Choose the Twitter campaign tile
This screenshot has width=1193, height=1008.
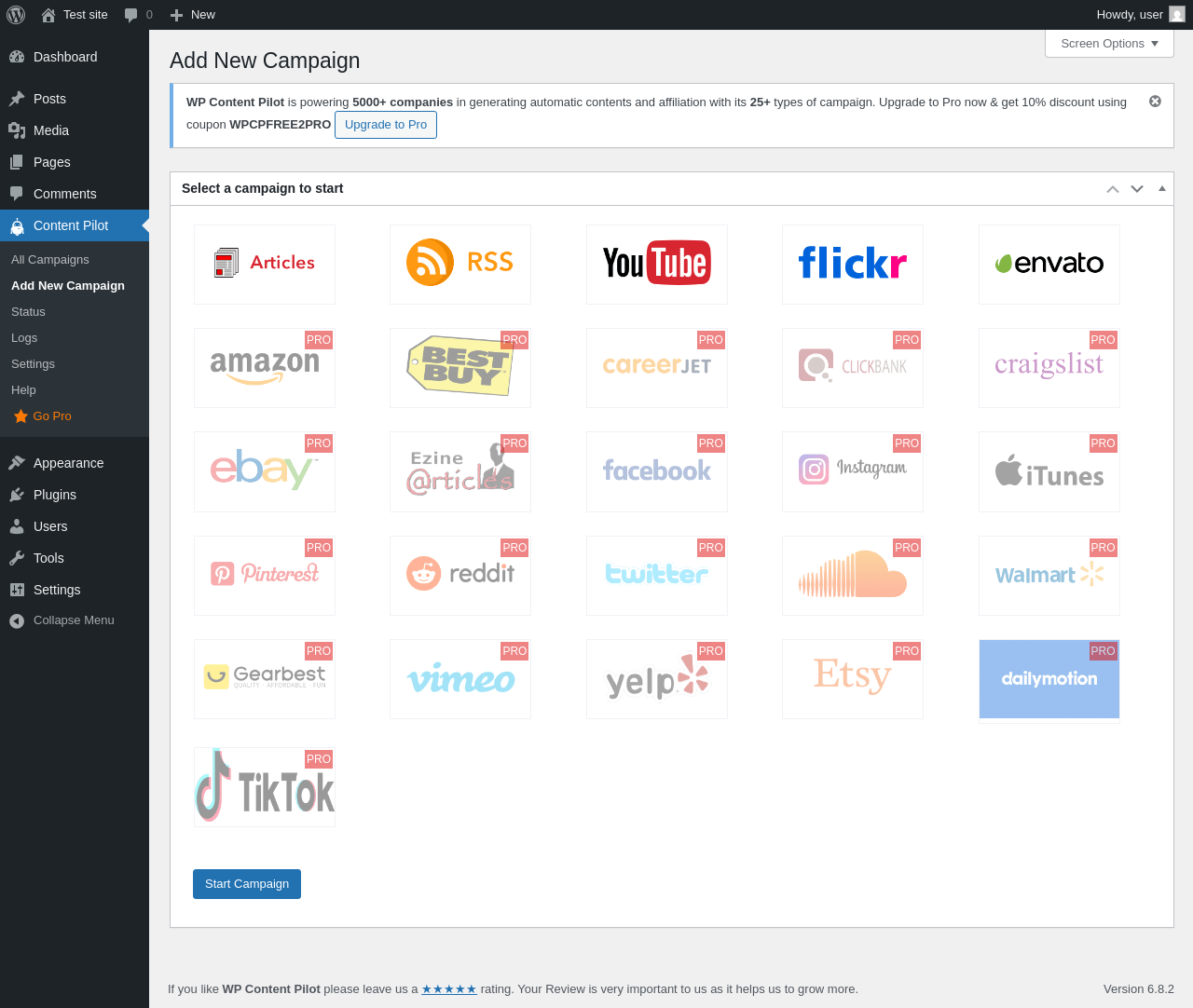657,576
